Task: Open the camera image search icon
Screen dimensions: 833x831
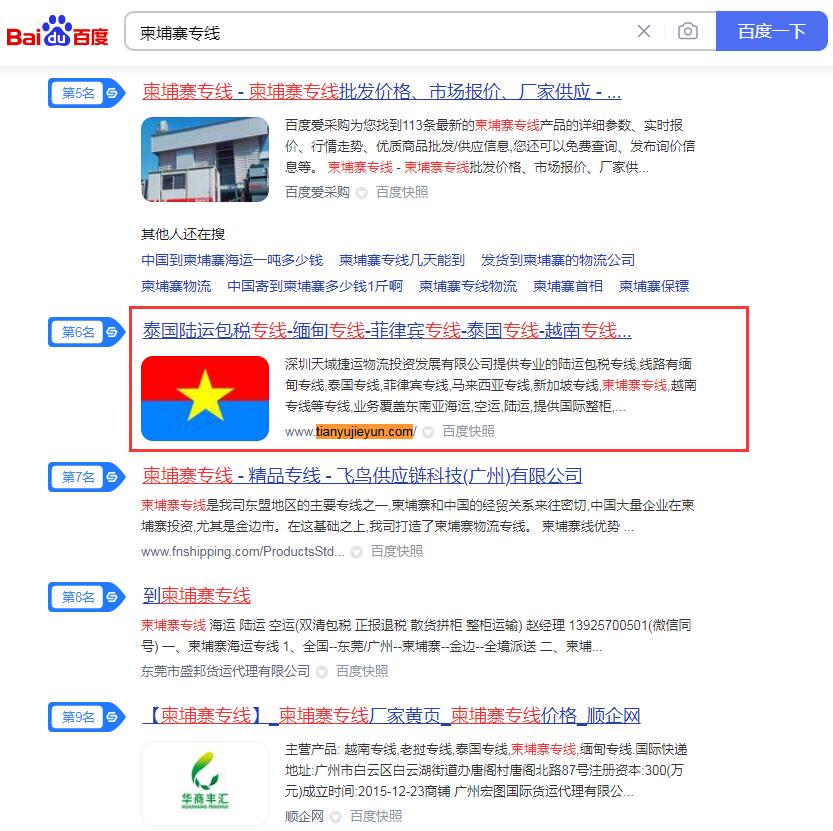Action: pos(688,31)
